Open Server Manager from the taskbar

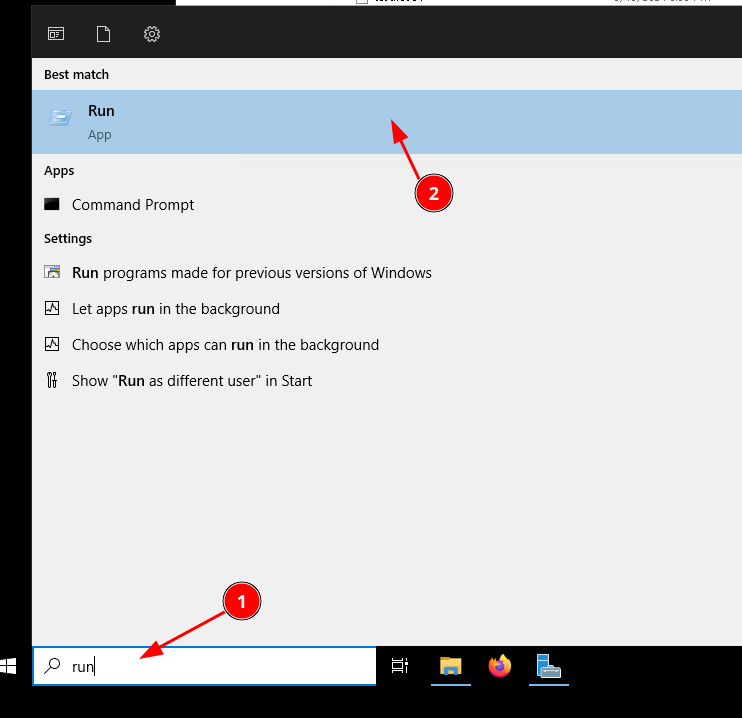tap(549, 666)
